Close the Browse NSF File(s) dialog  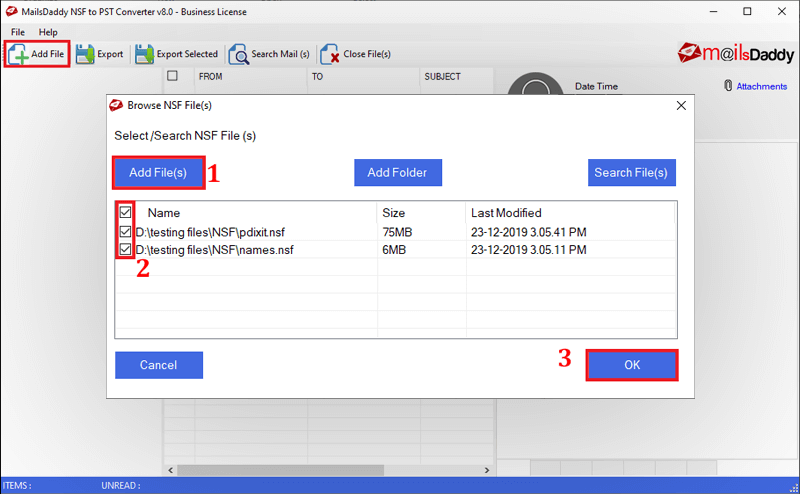point(681,106)
